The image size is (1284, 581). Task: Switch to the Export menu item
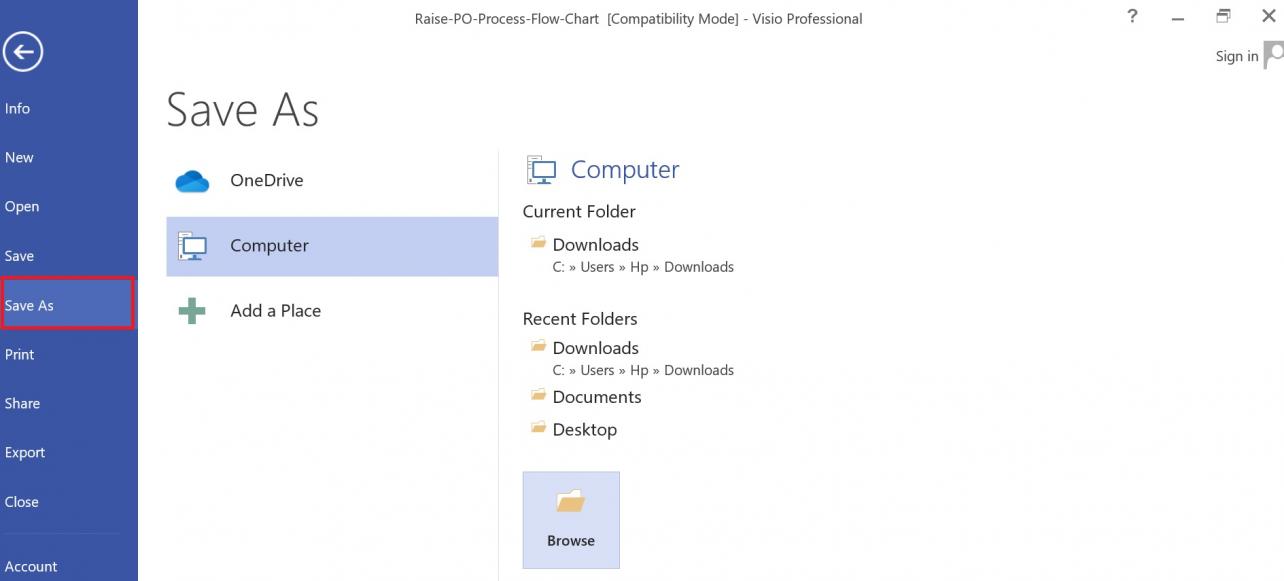25,452
